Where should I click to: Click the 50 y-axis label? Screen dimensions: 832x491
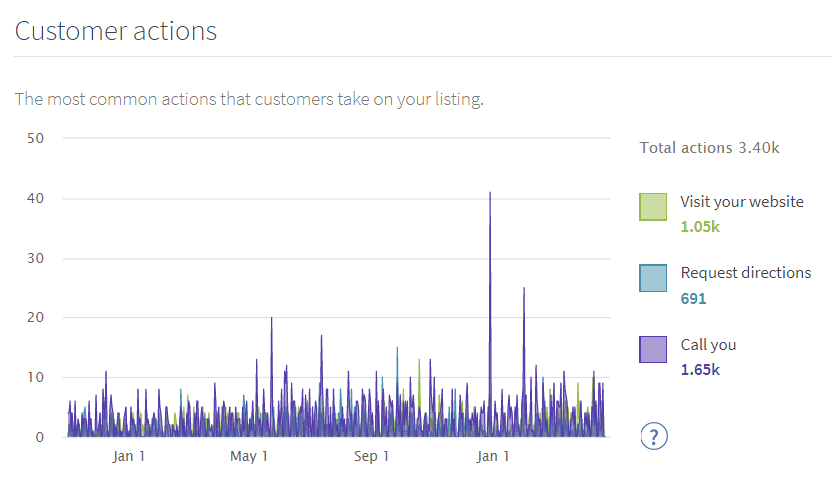35,138
